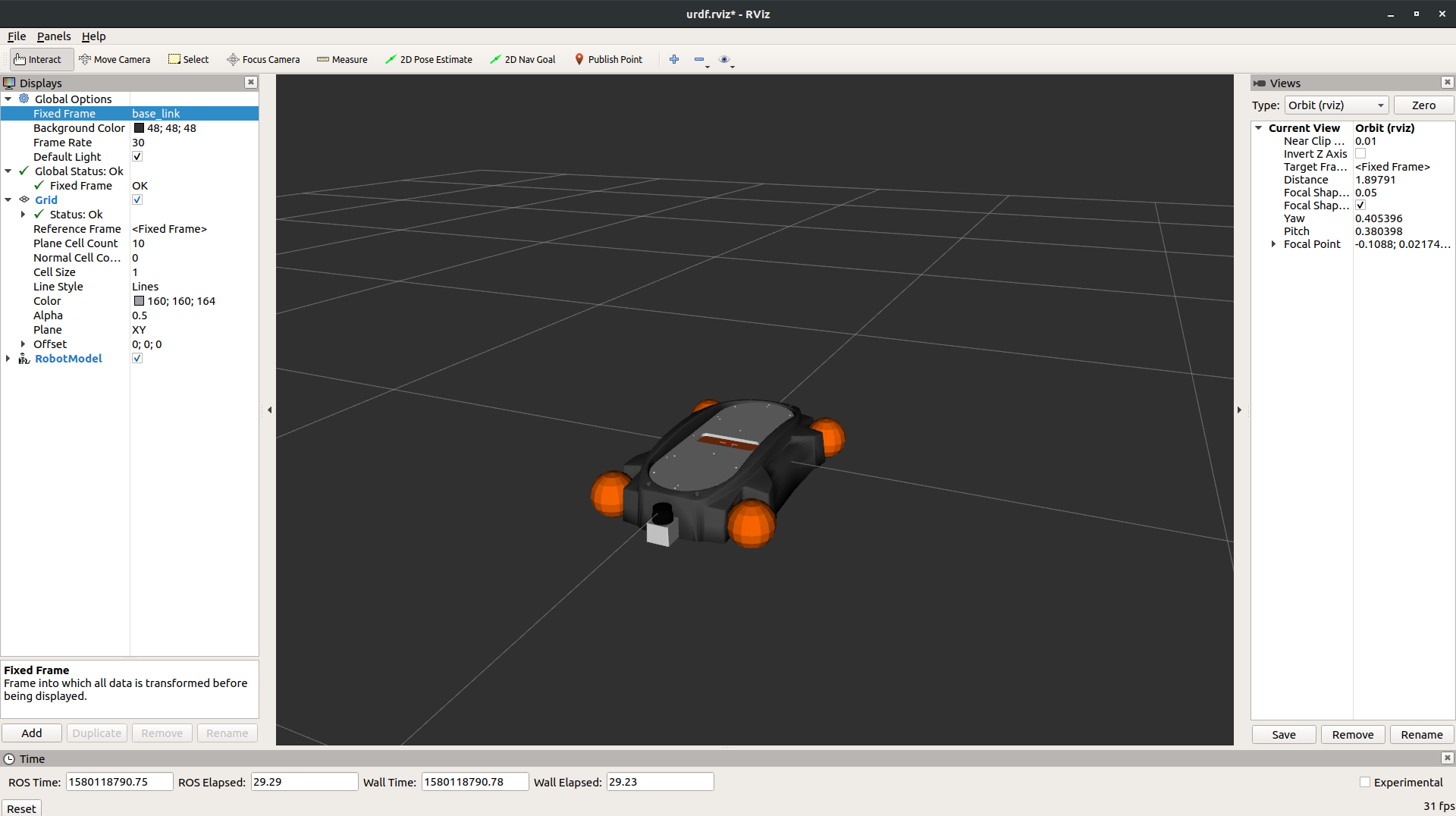Click the Global Status green checkmark

click(x=24, y=171)
